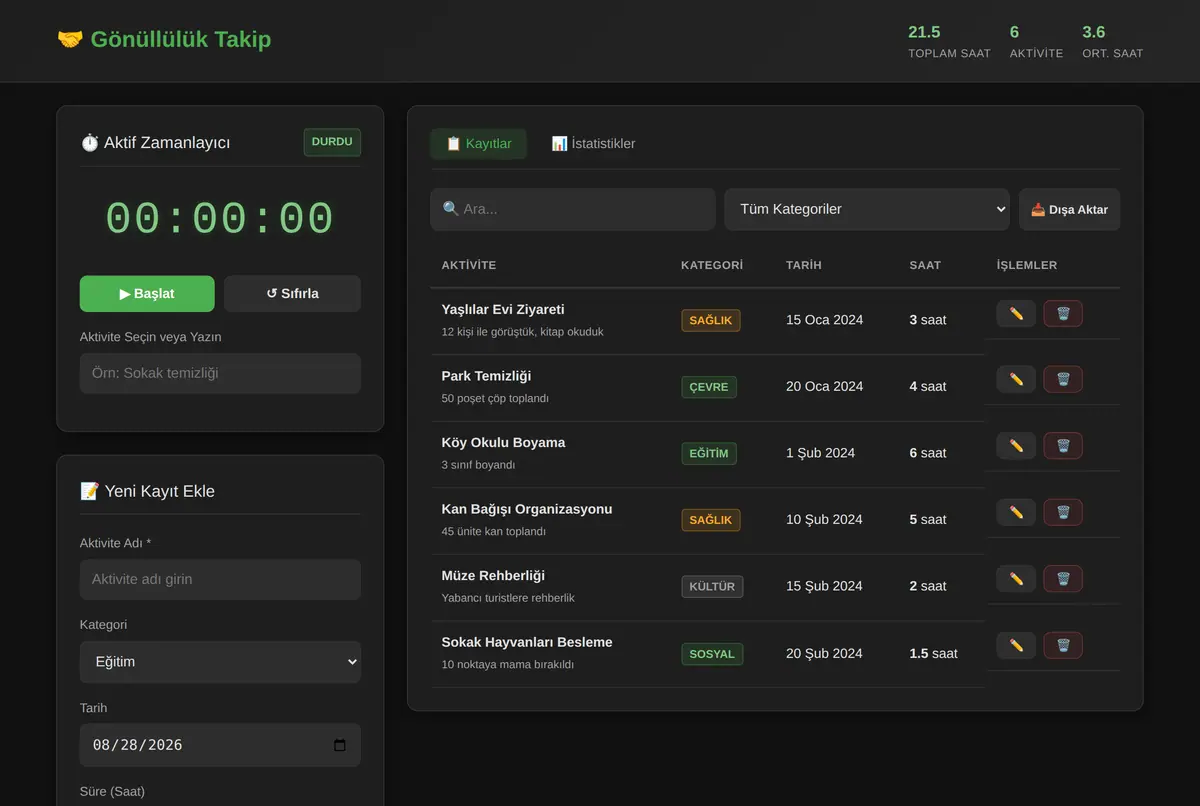Open the calendar picker in Tarih field
This screenshot has height=806, width=1200.
339,745
